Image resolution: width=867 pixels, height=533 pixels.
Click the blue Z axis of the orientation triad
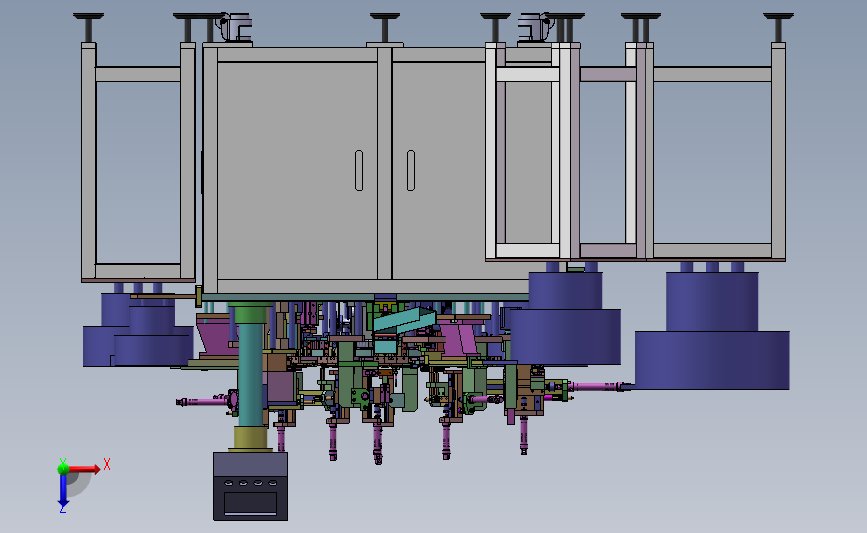click(63, 491)
